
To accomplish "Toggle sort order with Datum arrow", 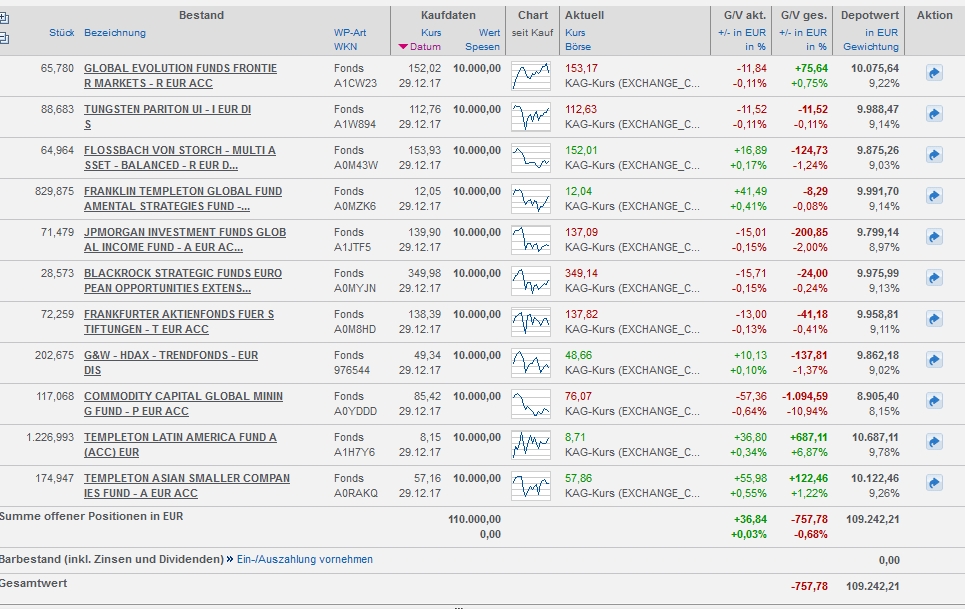I will point(403,47).
